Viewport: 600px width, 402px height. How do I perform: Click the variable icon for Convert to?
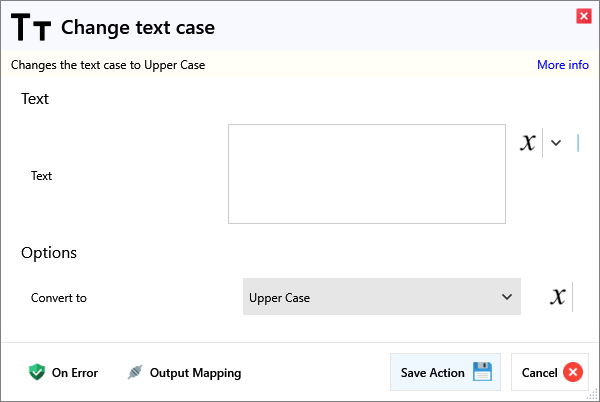(558, 297)
